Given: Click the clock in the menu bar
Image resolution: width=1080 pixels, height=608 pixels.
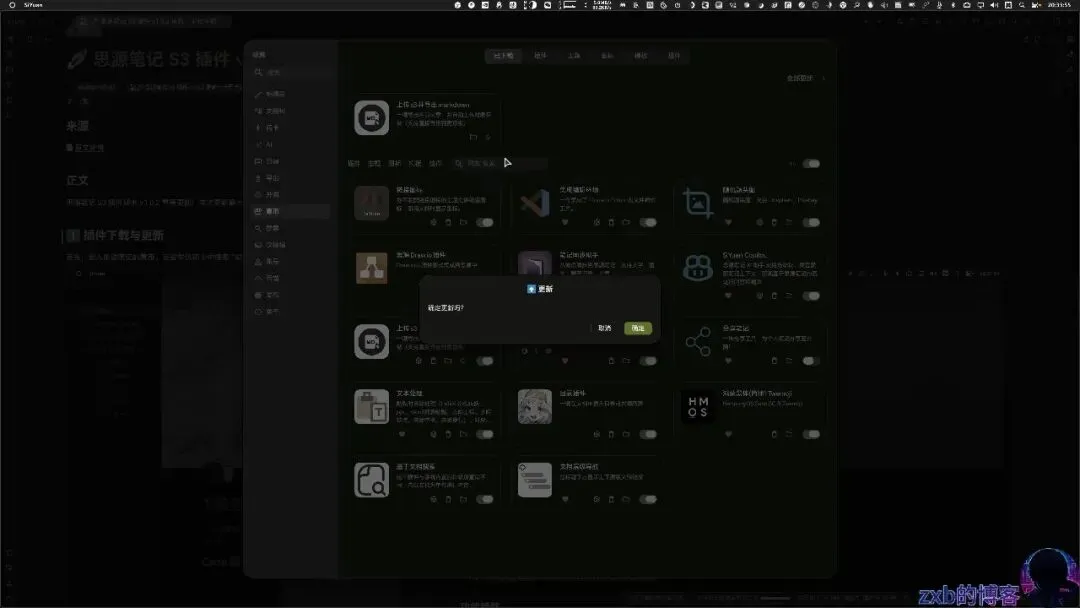Looking at the screenshot, I should [1059, 5].
